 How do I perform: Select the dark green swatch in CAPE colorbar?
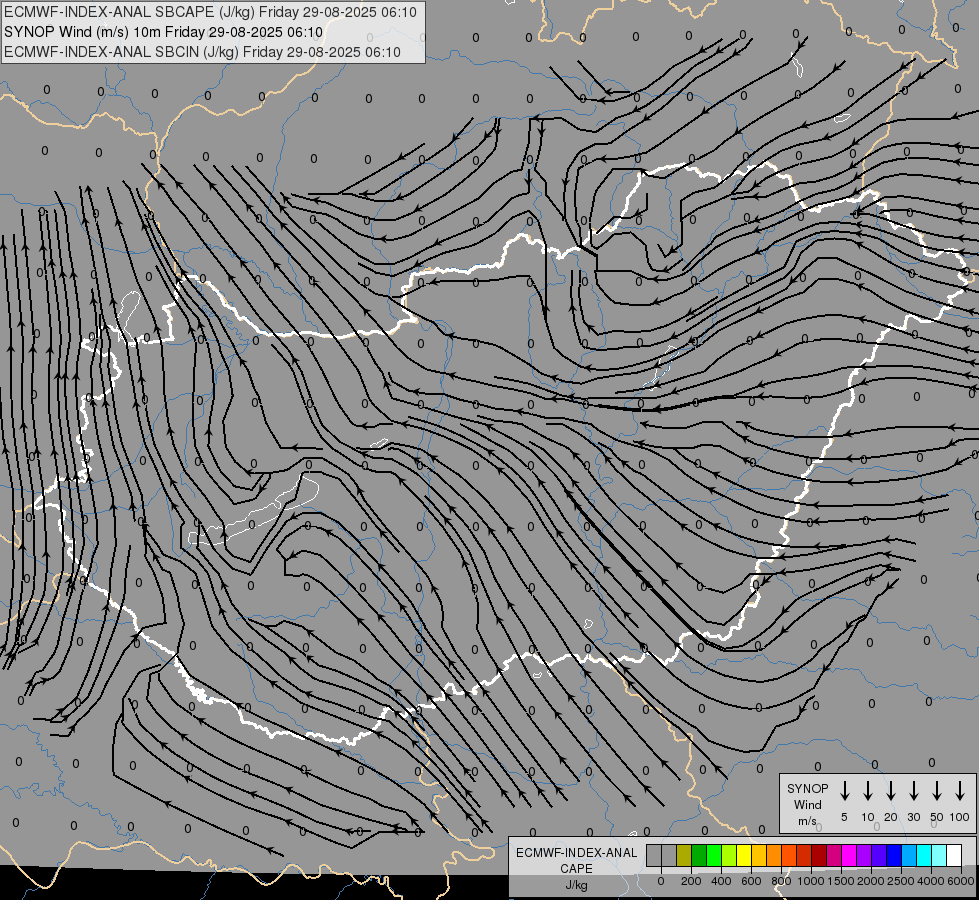pos(699,855)
